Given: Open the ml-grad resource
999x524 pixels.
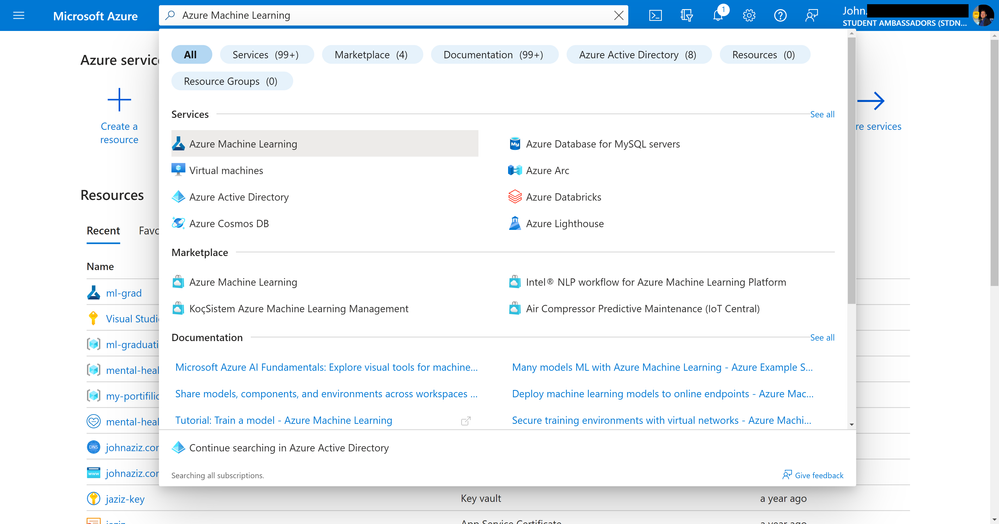Looking at the screenshot, I should [124, 293].
